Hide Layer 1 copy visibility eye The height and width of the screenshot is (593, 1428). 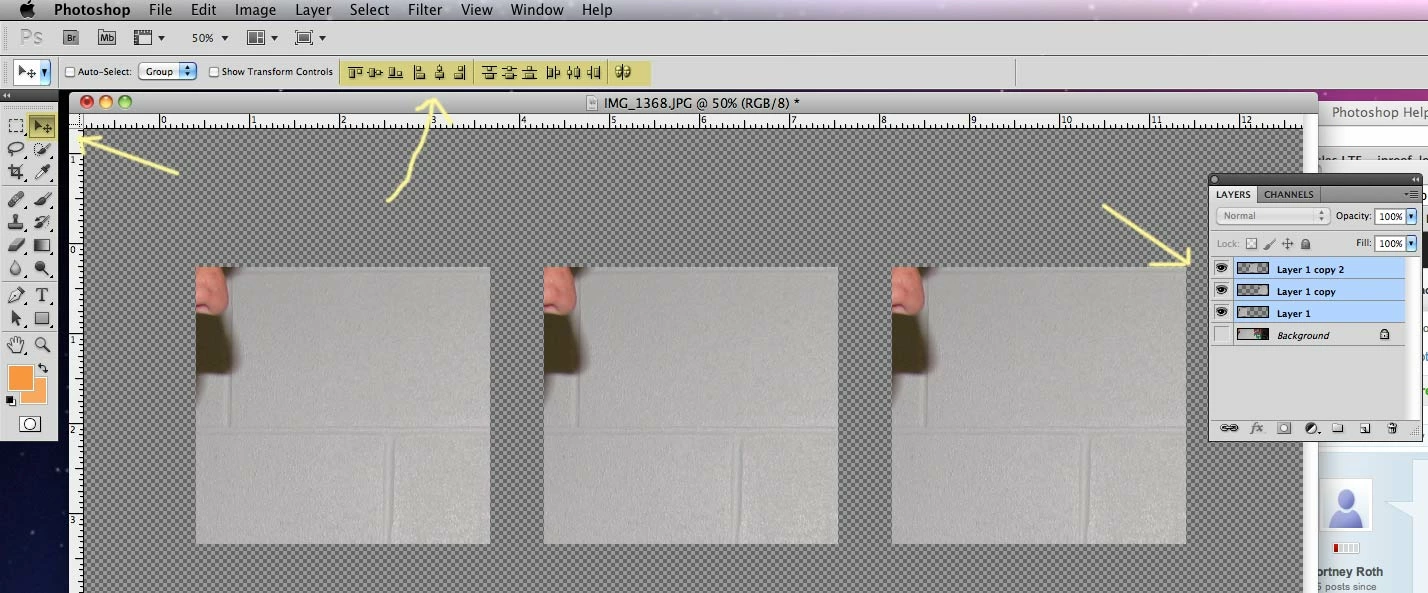click(1221, 290)
